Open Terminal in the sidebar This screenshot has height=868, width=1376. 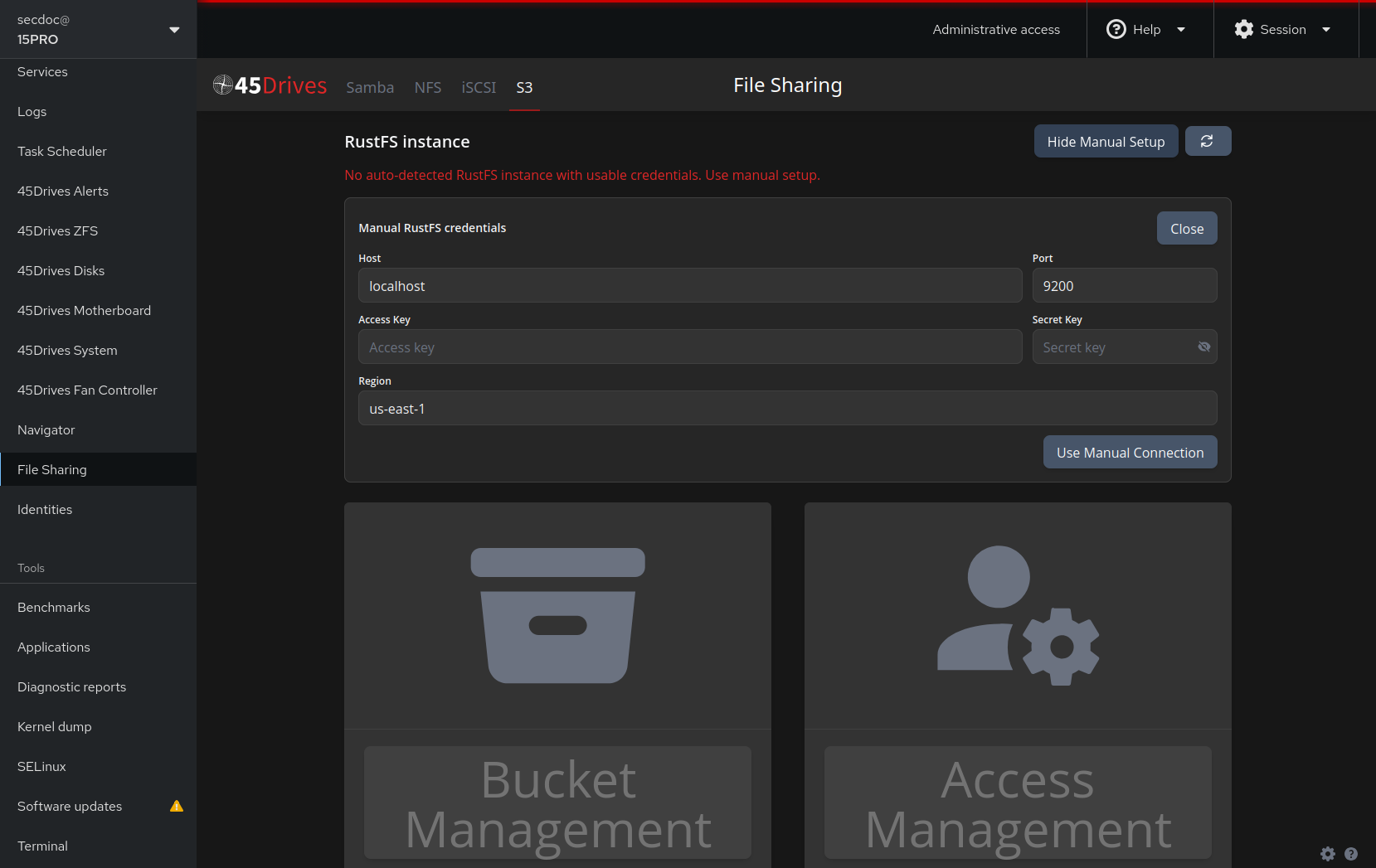coord(98,846)
